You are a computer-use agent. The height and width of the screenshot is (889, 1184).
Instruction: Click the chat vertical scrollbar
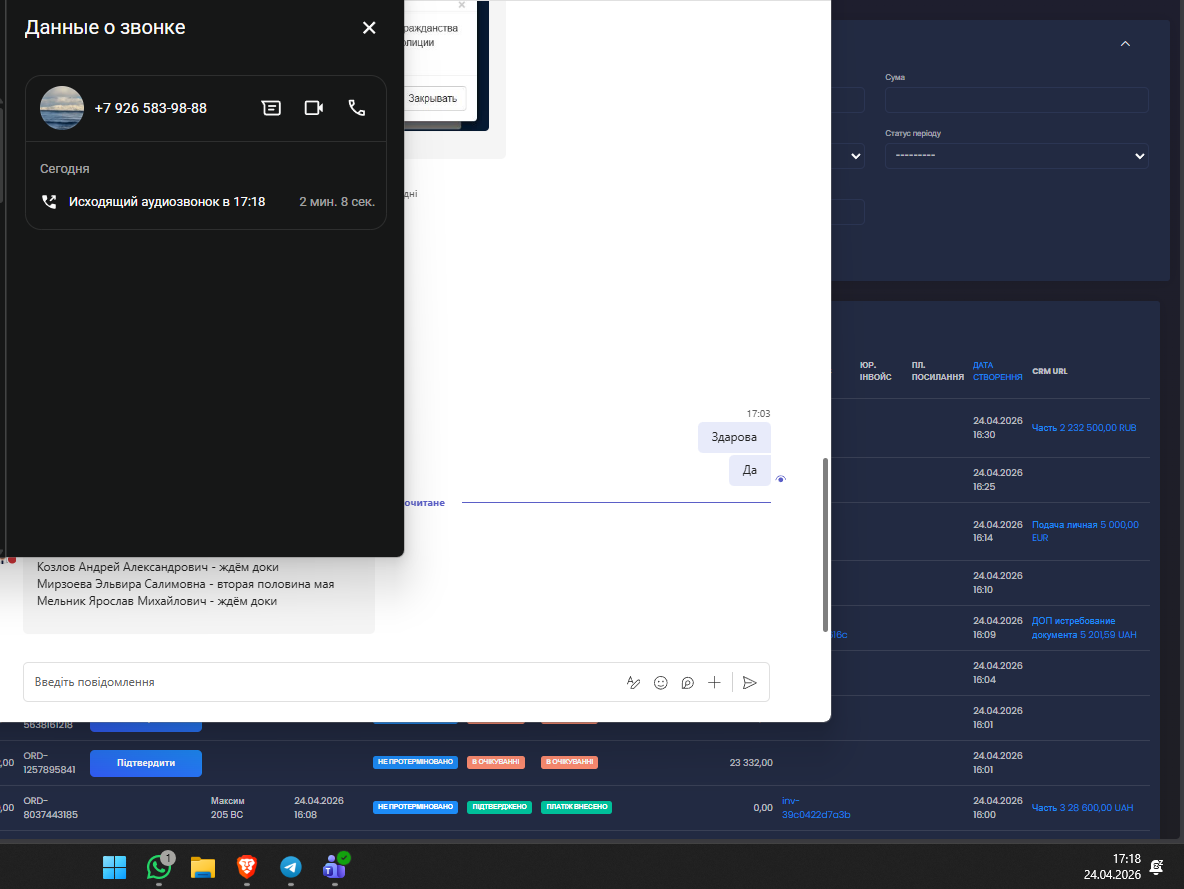[825, 544]
